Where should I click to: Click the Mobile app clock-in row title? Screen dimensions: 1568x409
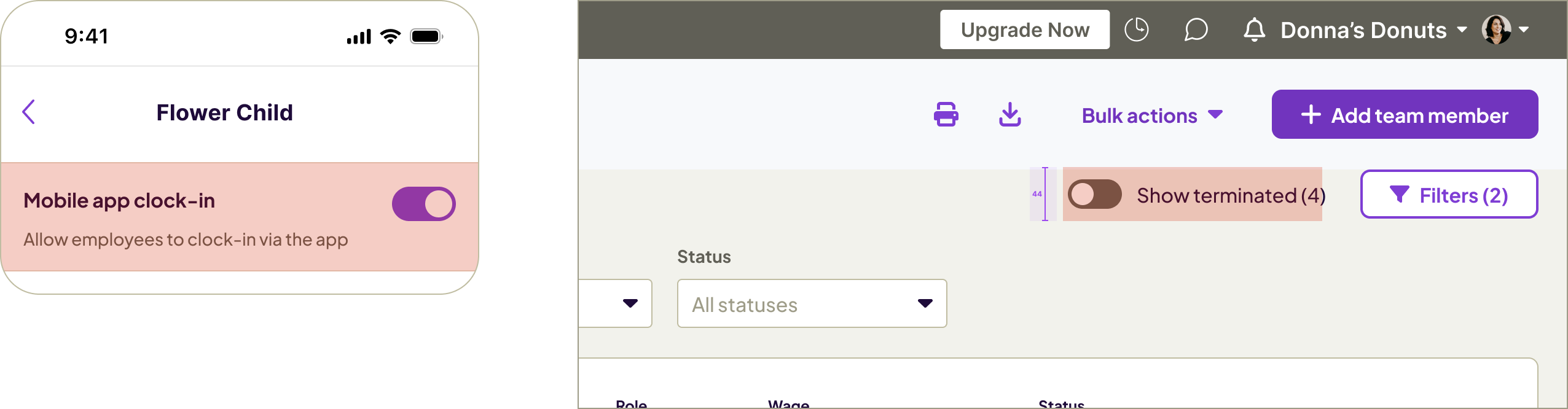pos(119,201)
